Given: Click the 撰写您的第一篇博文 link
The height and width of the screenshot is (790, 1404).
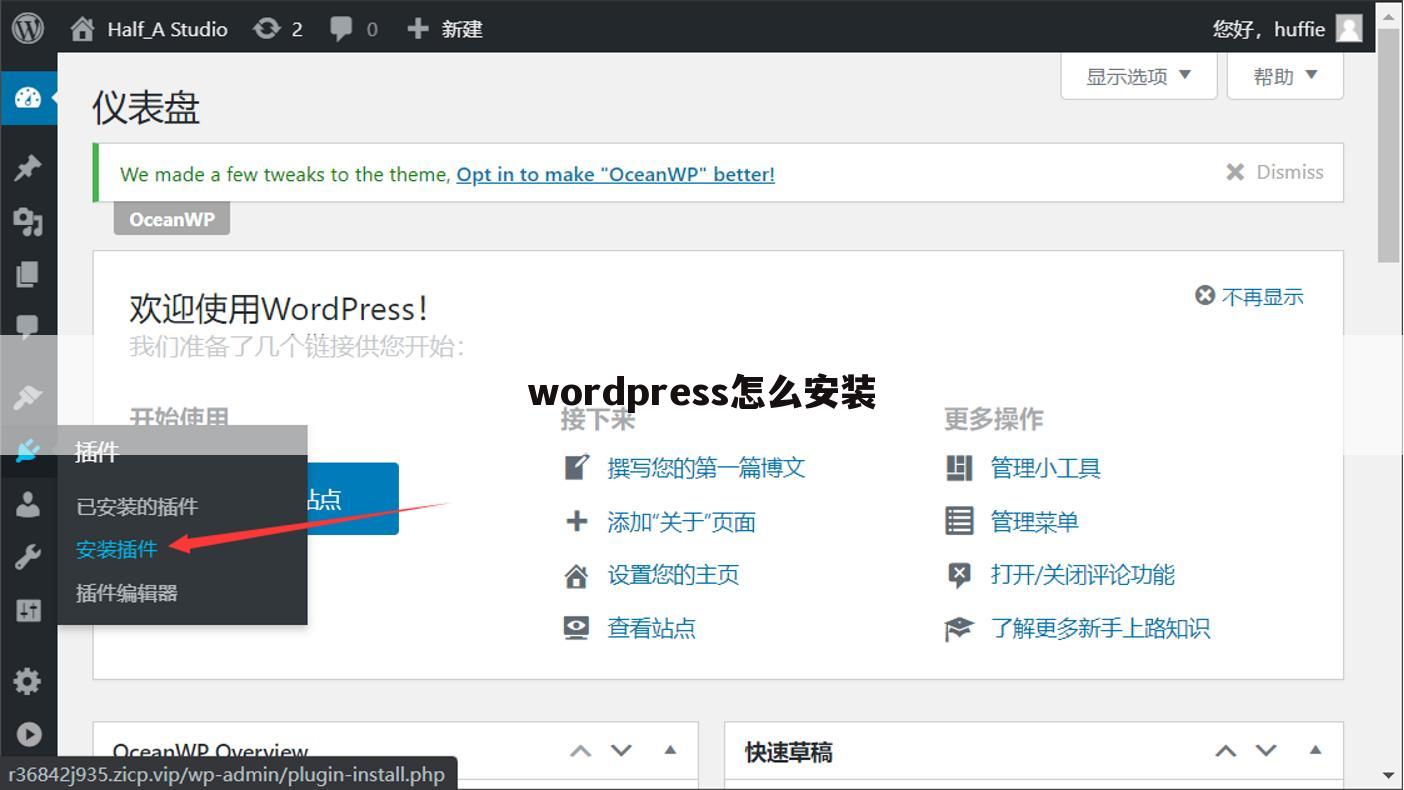Looking at the screenshot, I should coord(706,468).
